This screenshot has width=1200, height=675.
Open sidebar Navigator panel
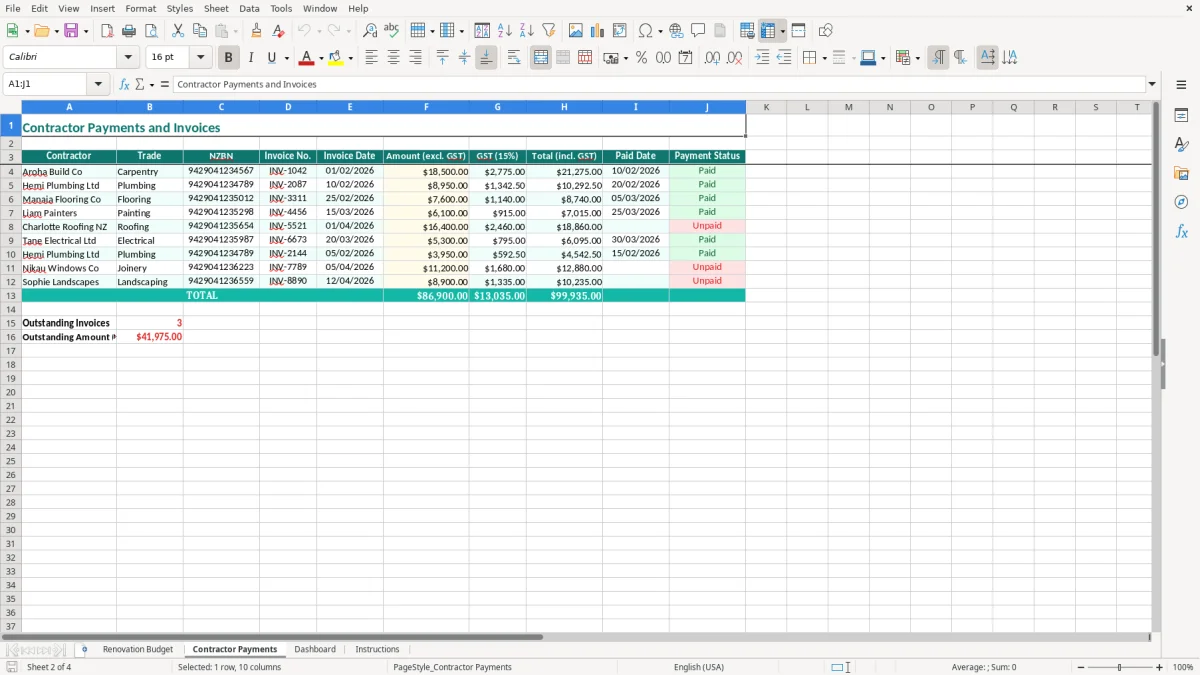pos(1181,202)
